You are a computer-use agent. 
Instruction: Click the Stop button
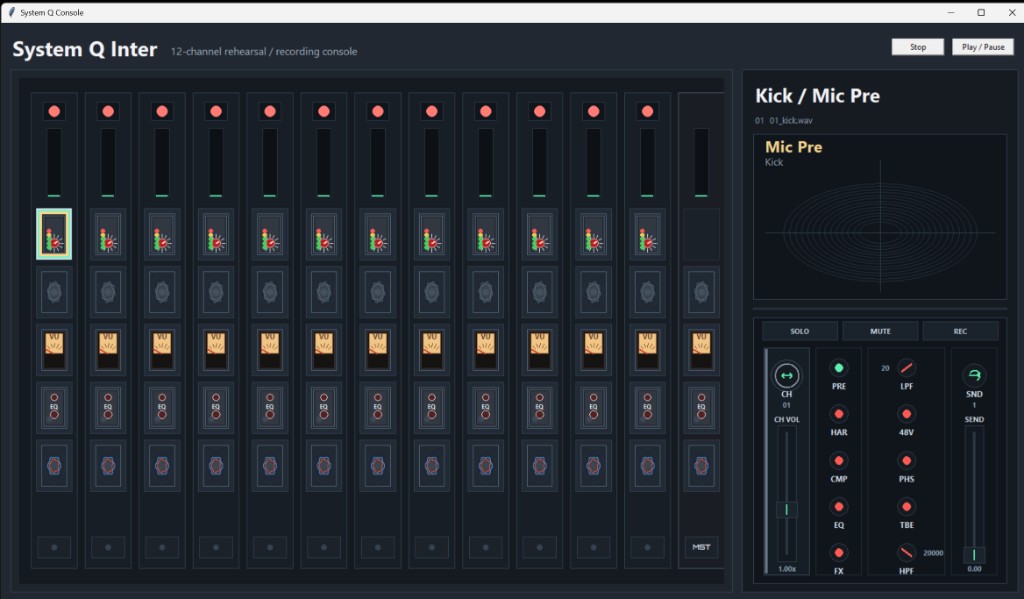918,47
